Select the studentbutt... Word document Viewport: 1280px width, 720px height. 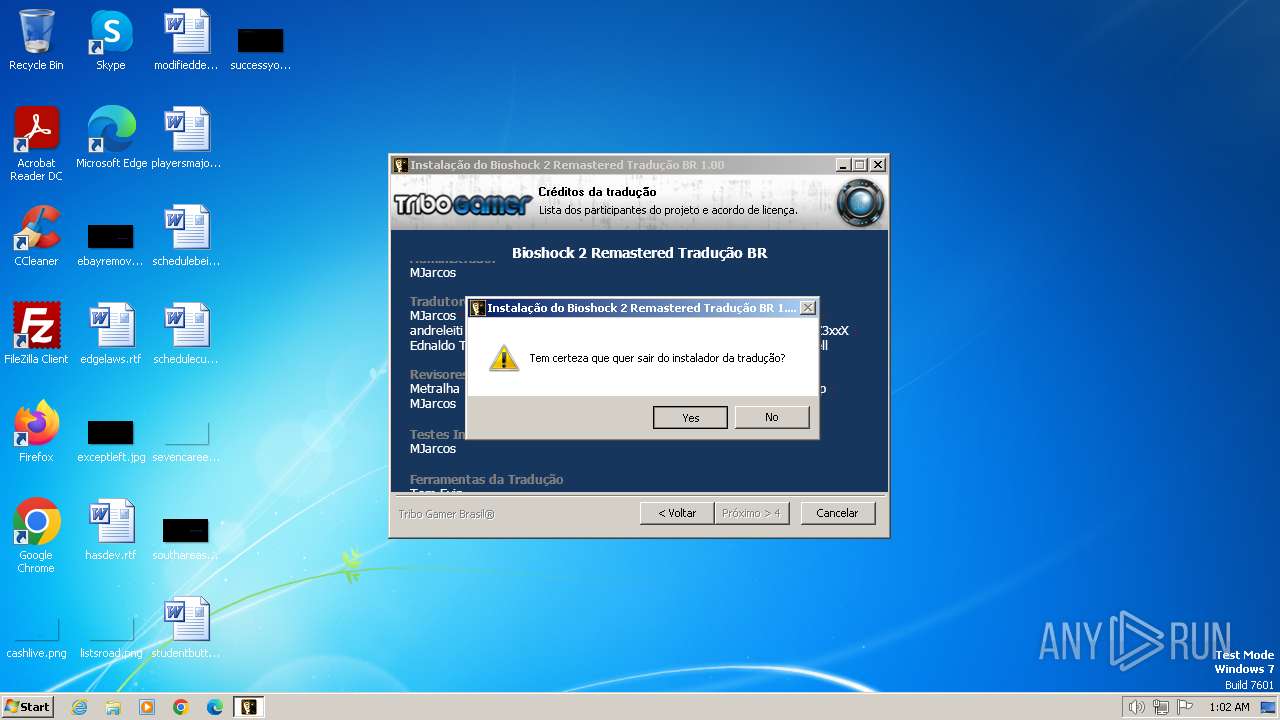pos(186,628)
